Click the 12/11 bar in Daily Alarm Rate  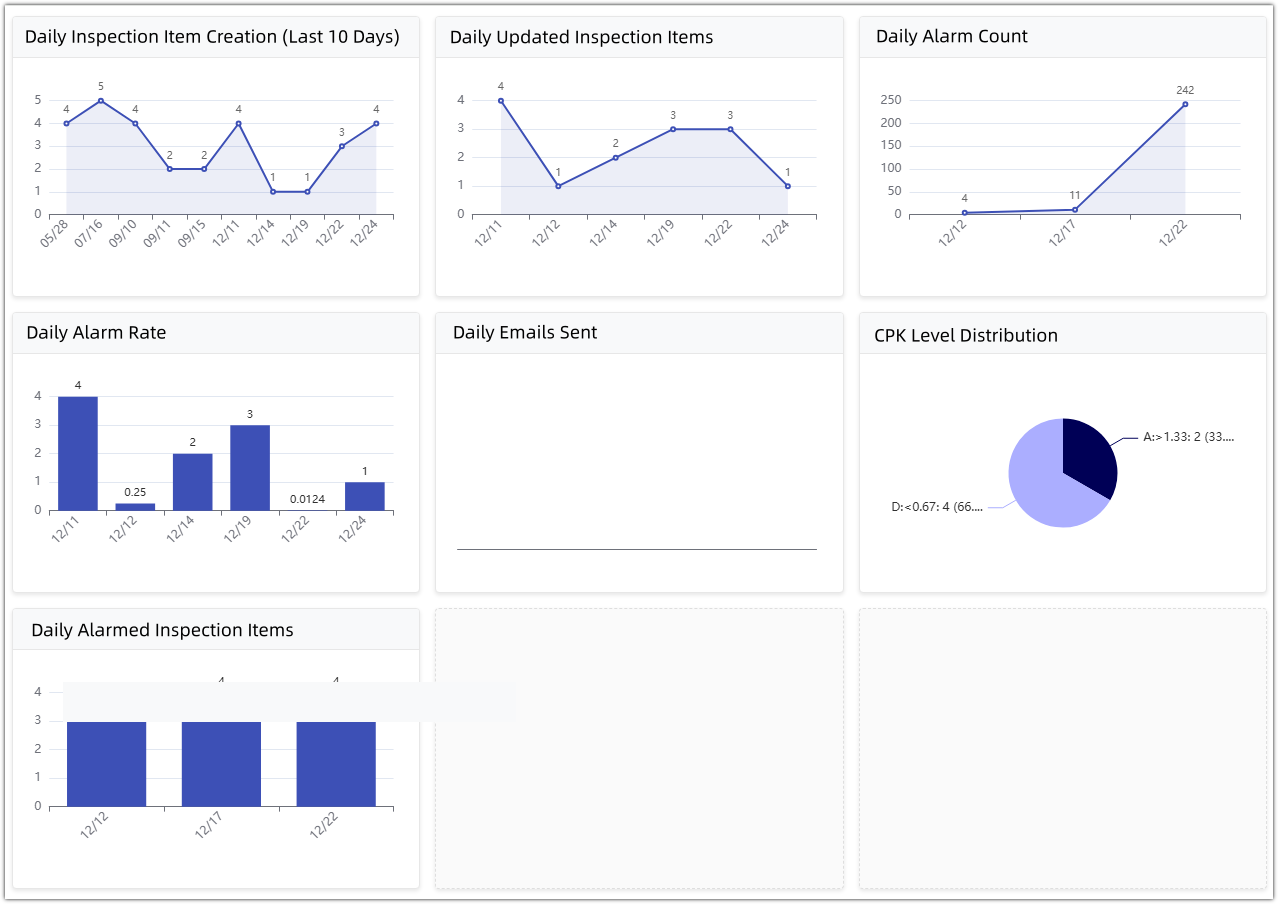coord(78,454)
